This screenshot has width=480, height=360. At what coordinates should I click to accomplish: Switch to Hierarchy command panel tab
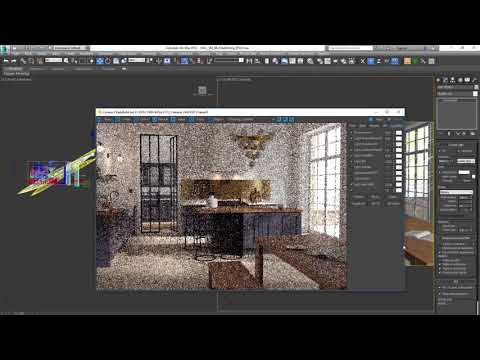point(453,80)
